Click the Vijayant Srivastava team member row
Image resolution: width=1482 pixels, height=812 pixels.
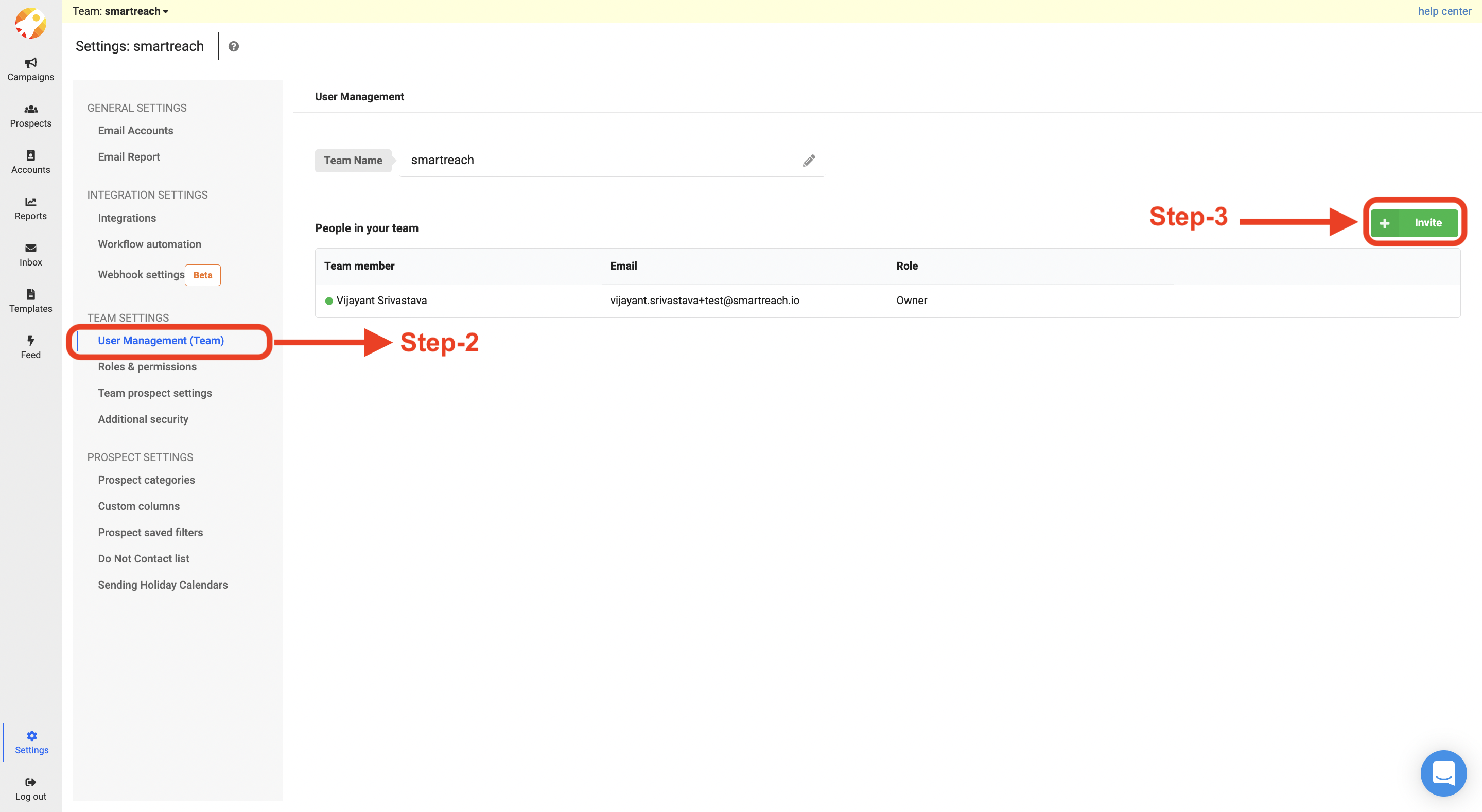pyautogui.click(x=381, y=300)
